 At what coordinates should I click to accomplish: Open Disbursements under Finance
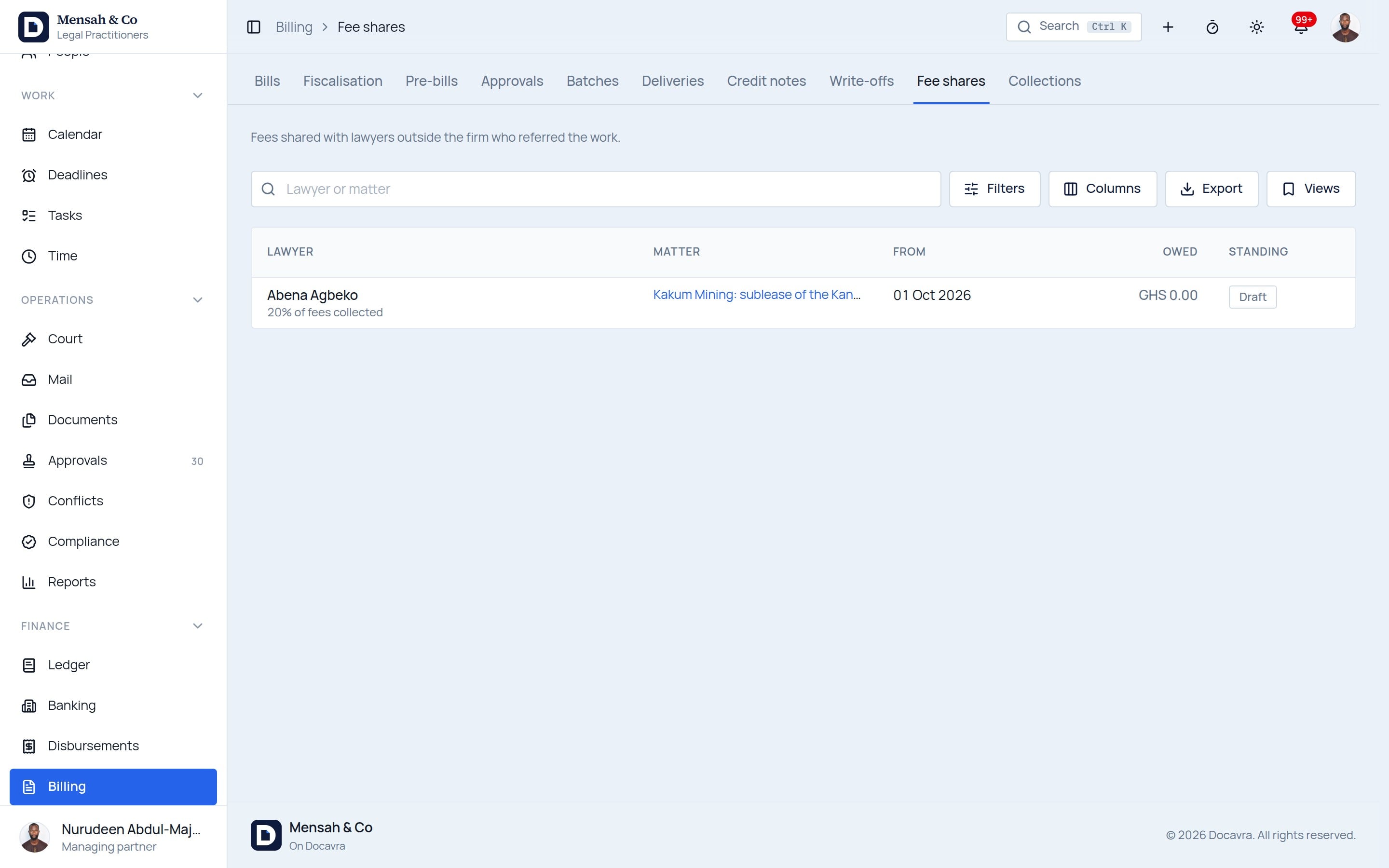coord(113,746)
